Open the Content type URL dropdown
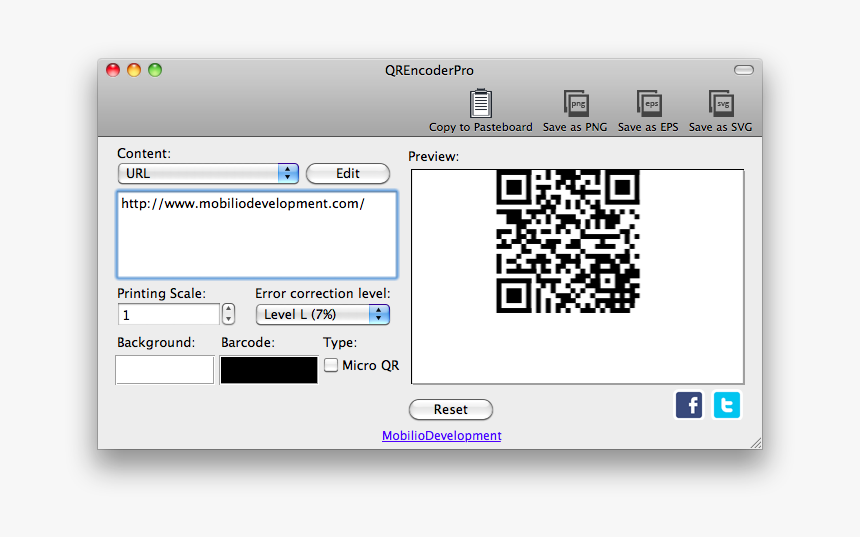The width and height of the screenshot is (860, 537). 208,173
